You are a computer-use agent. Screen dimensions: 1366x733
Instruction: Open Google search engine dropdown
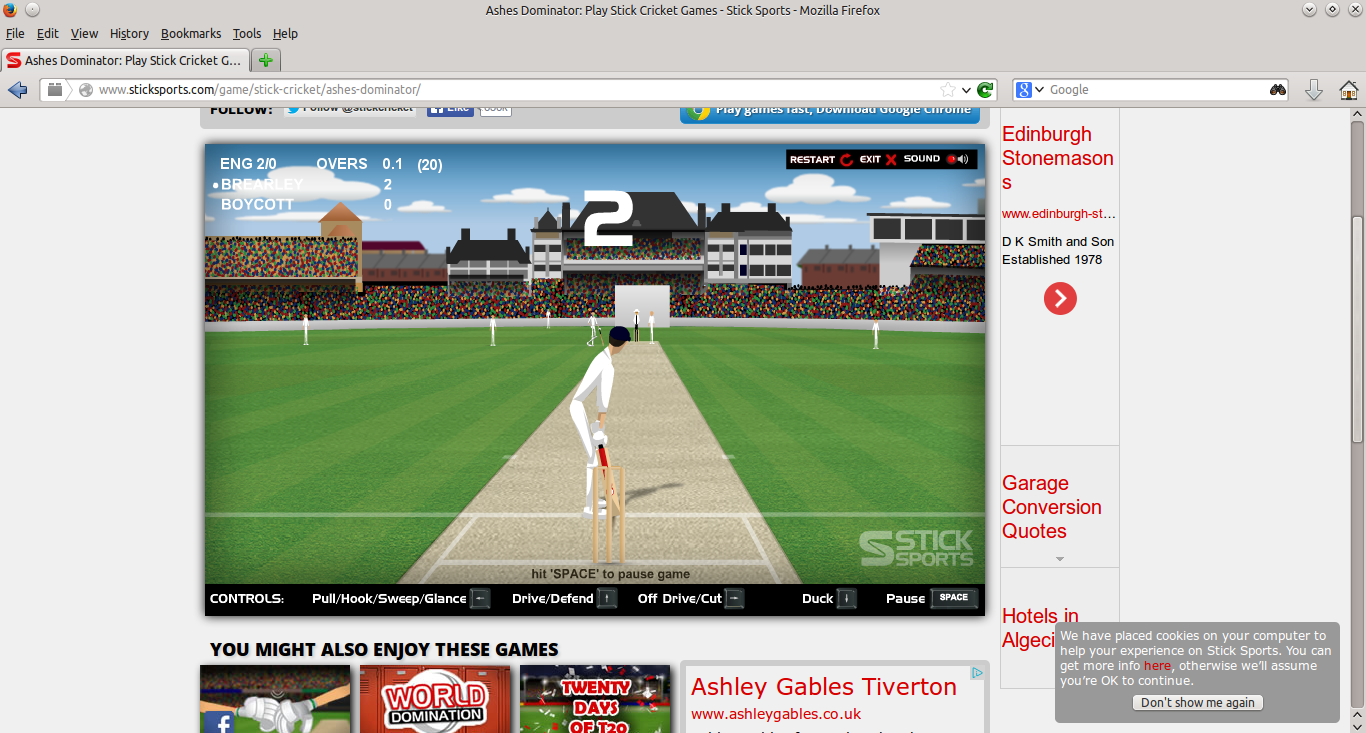point(1031,90)
